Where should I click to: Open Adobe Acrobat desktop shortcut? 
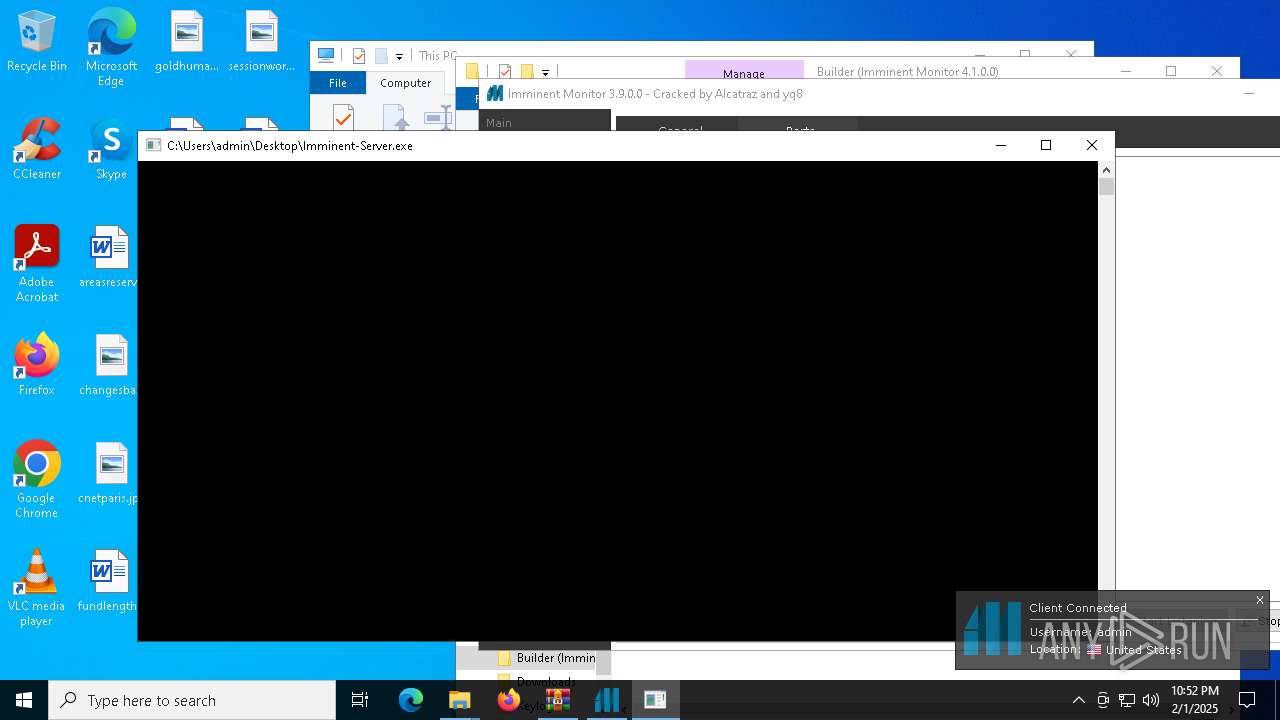click(37, 264)
